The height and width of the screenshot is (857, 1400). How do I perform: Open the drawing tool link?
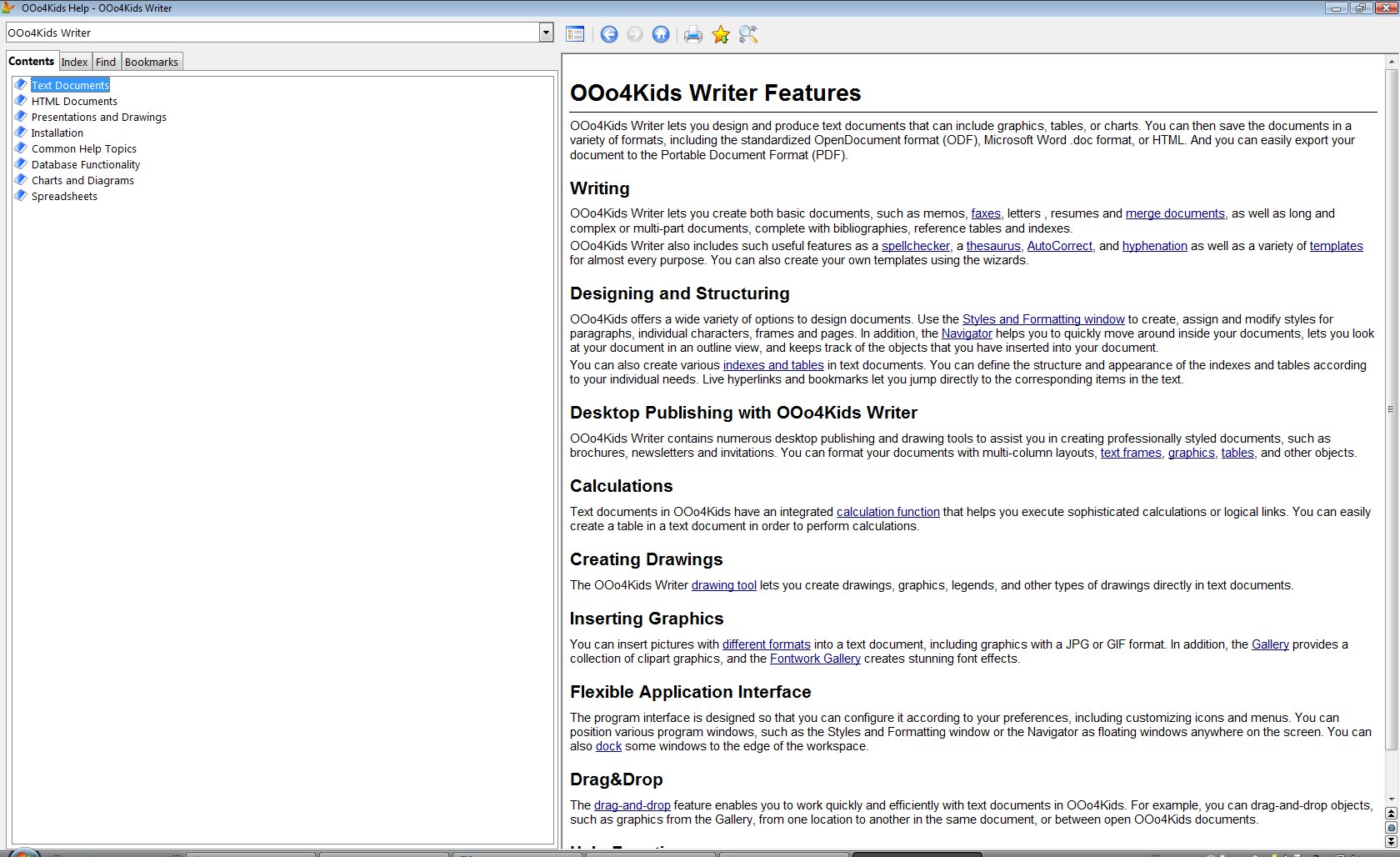(724, 585)
